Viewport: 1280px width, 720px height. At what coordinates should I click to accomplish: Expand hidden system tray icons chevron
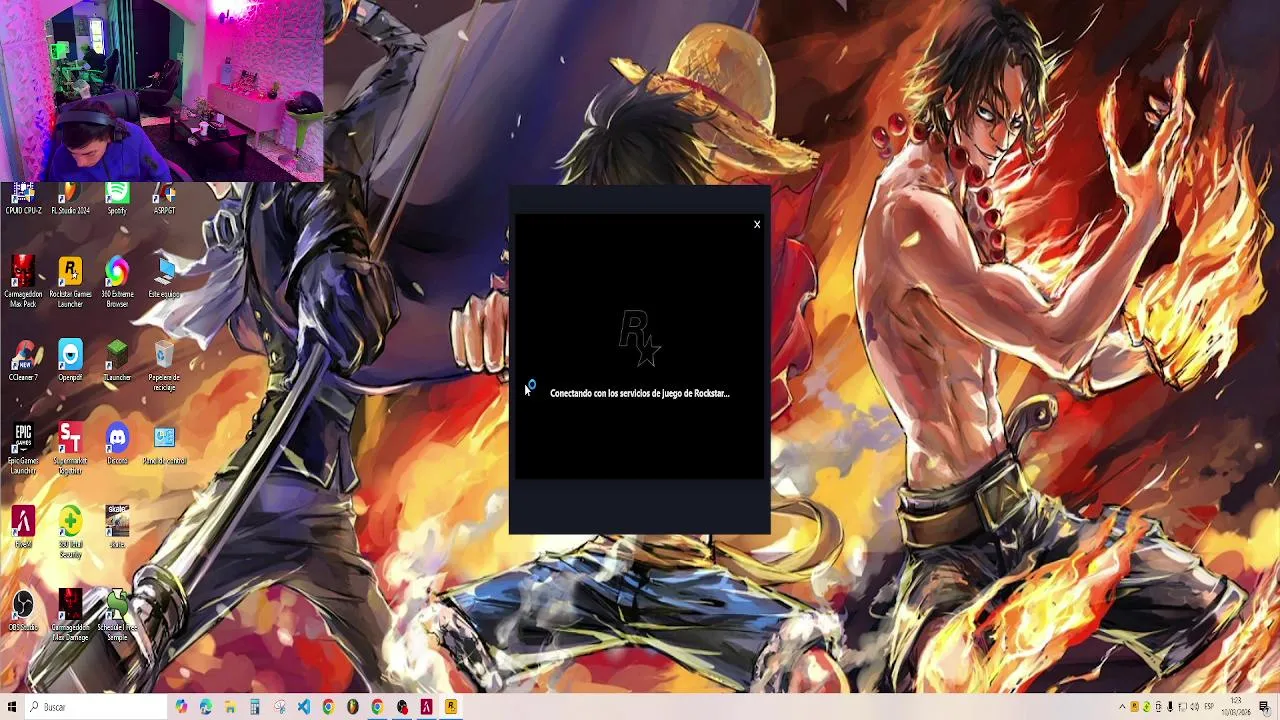click(x=1122, y=707)
